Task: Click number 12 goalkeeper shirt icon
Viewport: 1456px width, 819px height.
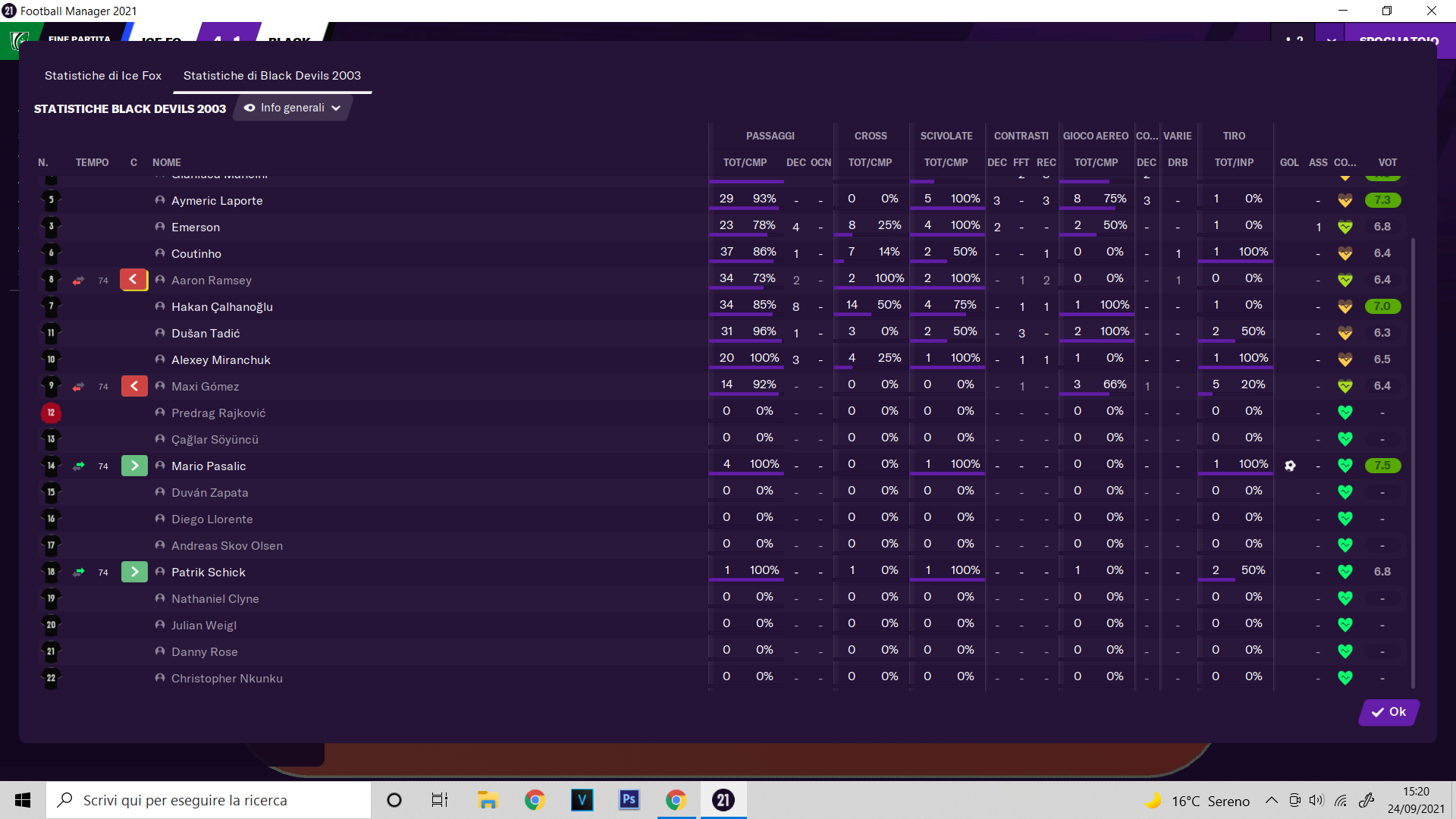Action: 51,413
